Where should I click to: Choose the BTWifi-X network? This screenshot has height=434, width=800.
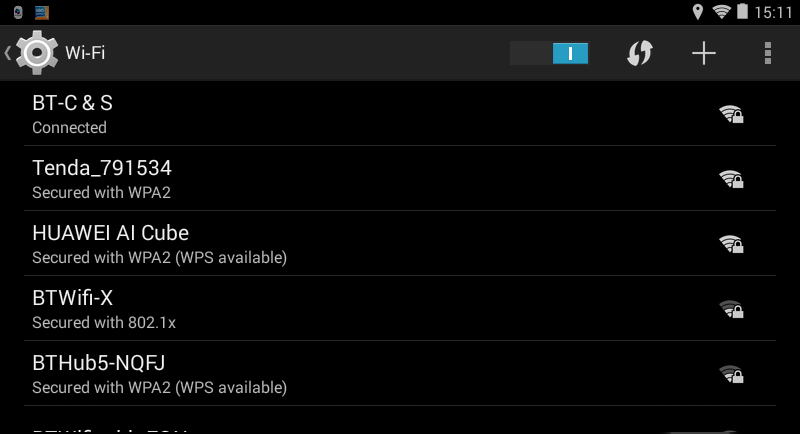point(300,308)
